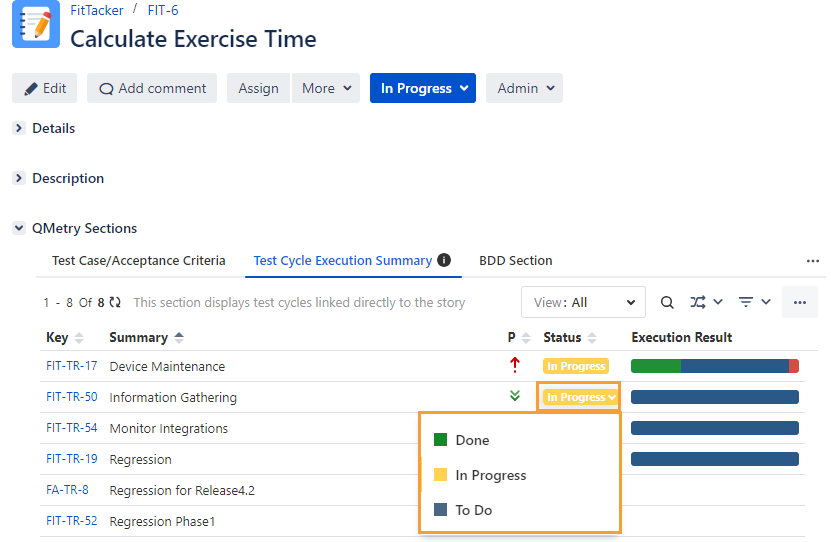This screenshot has width=831, height=542.
Task: Click the red high priority arrow for Device Maintenance
Action: [515, 365]
